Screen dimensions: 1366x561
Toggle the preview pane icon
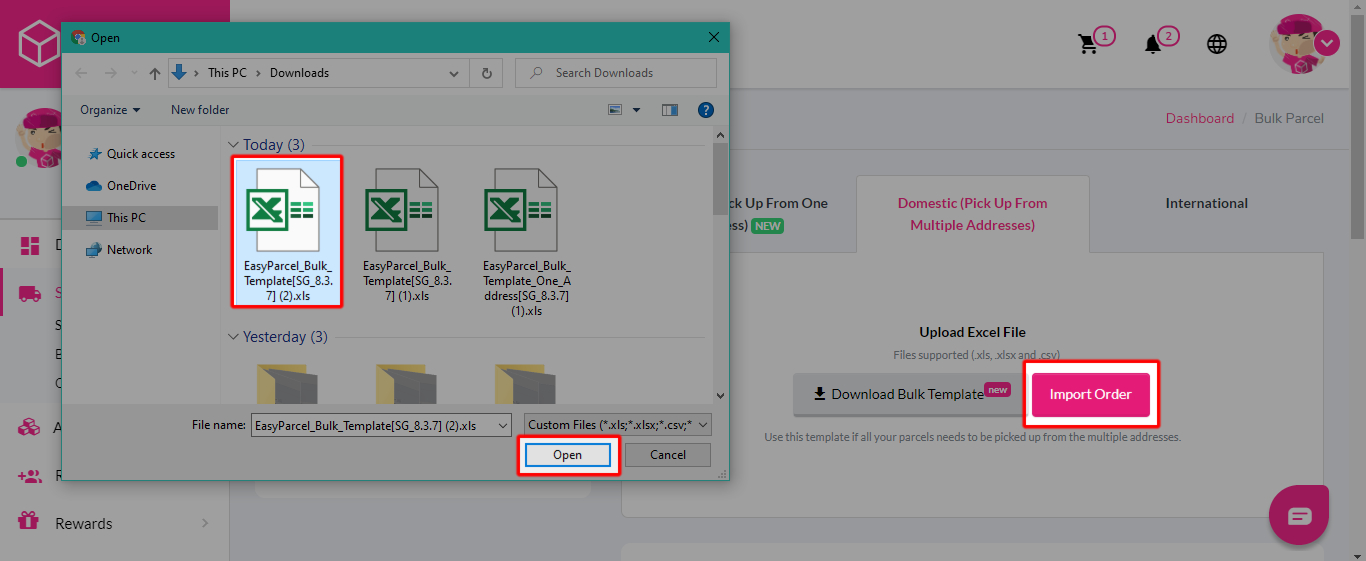670,110
